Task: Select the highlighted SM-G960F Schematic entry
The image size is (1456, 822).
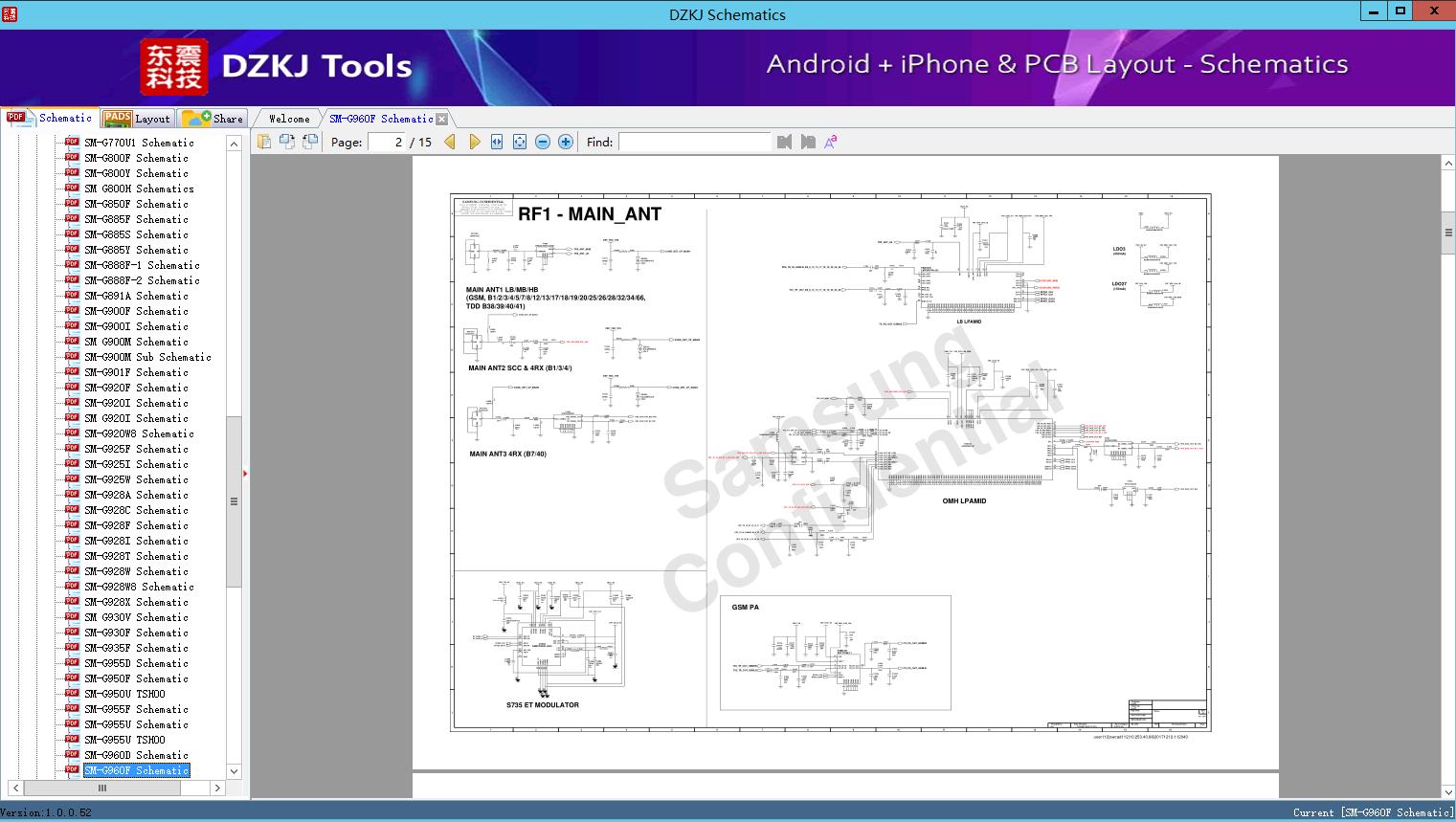Action: (136, 770)
